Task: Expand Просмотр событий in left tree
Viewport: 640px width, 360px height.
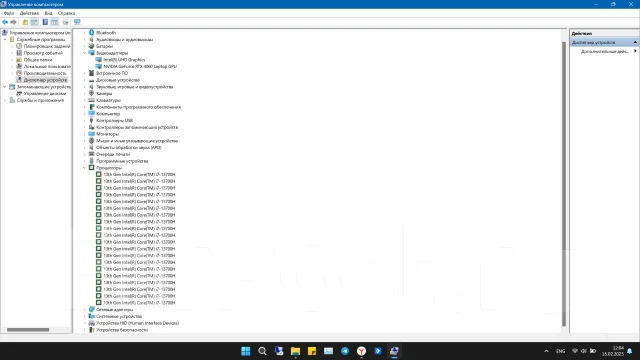Action: coord(12,53)
